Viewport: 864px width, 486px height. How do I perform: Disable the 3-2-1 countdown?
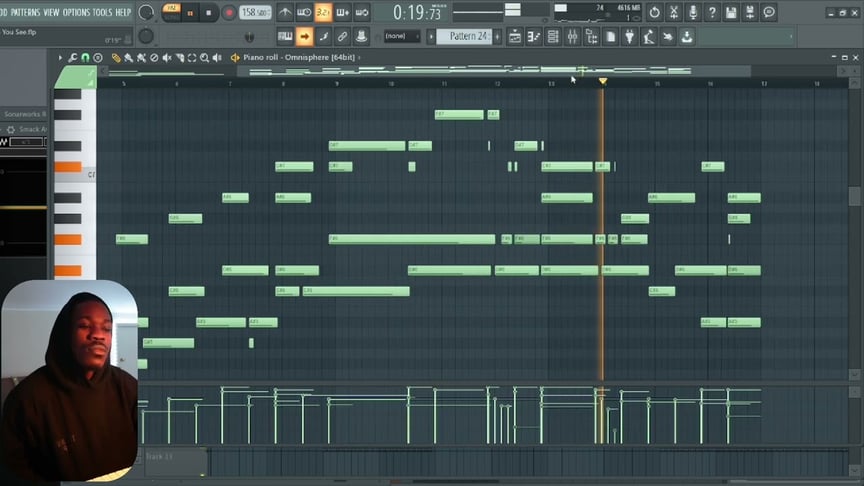323,12
